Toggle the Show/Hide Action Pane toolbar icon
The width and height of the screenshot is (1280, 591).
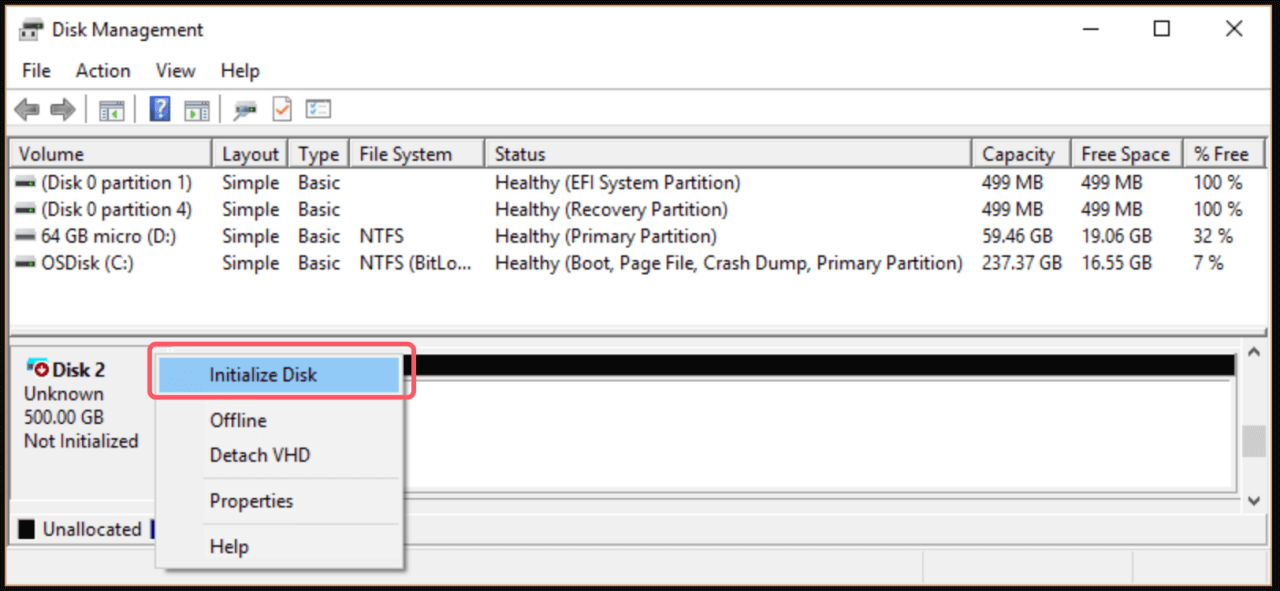[196, 108]
